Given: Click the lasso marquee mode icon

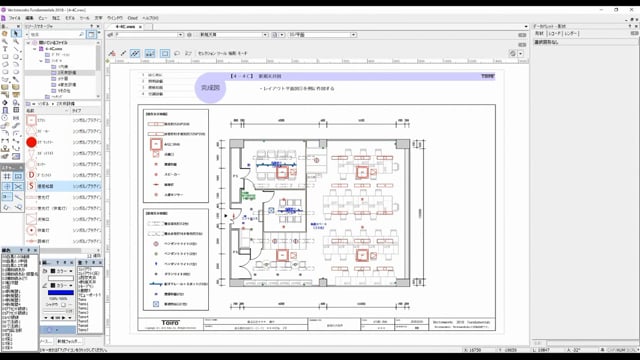Looking at the screenshot, I should coord(177,53).
